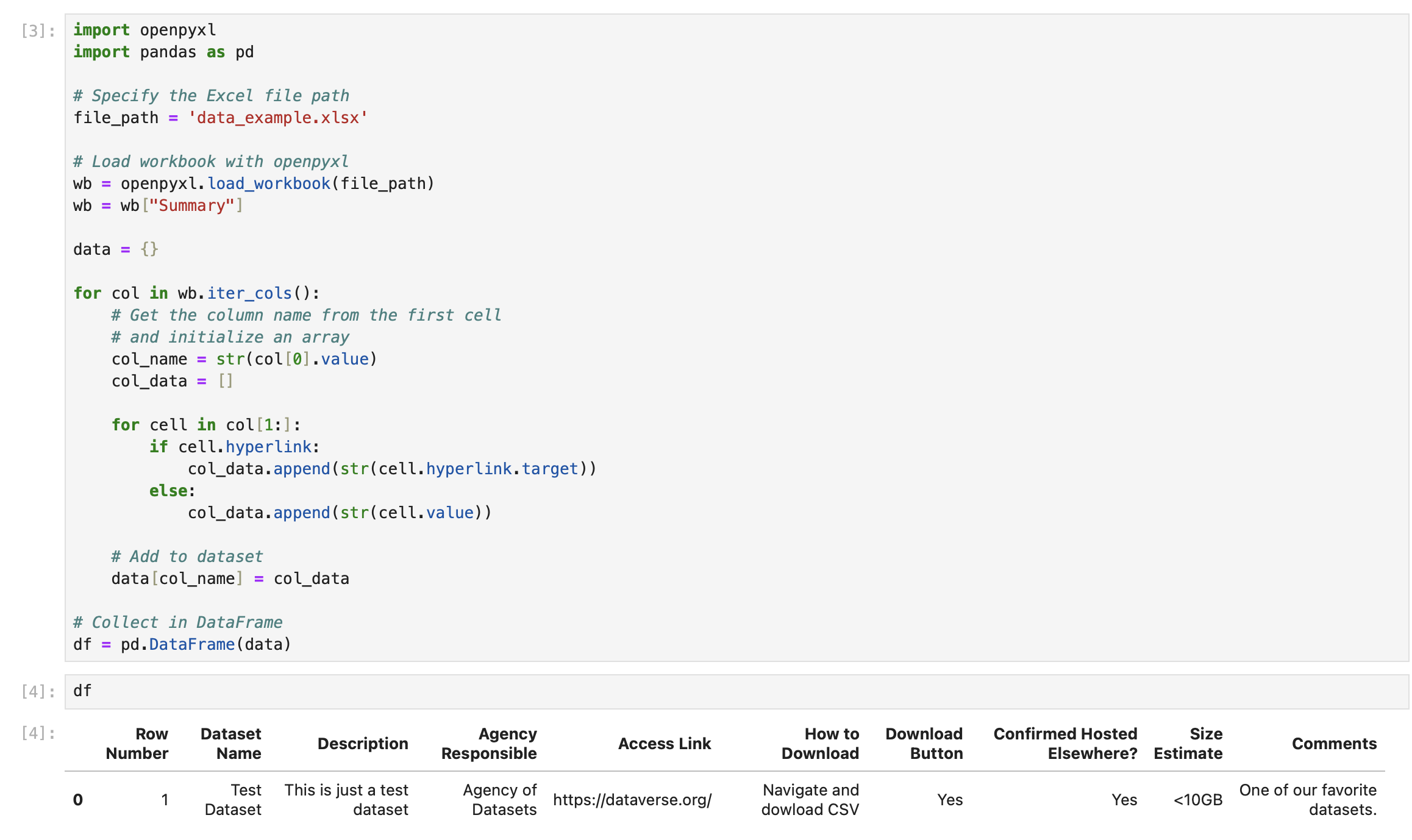
Task: Click the https://dataverse.org/ link text
Action: tap(632, 800)
